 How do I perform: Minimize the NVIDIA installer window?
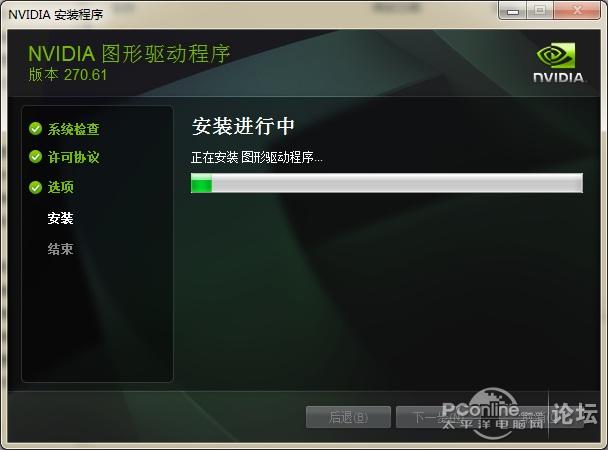coord(513,11)
